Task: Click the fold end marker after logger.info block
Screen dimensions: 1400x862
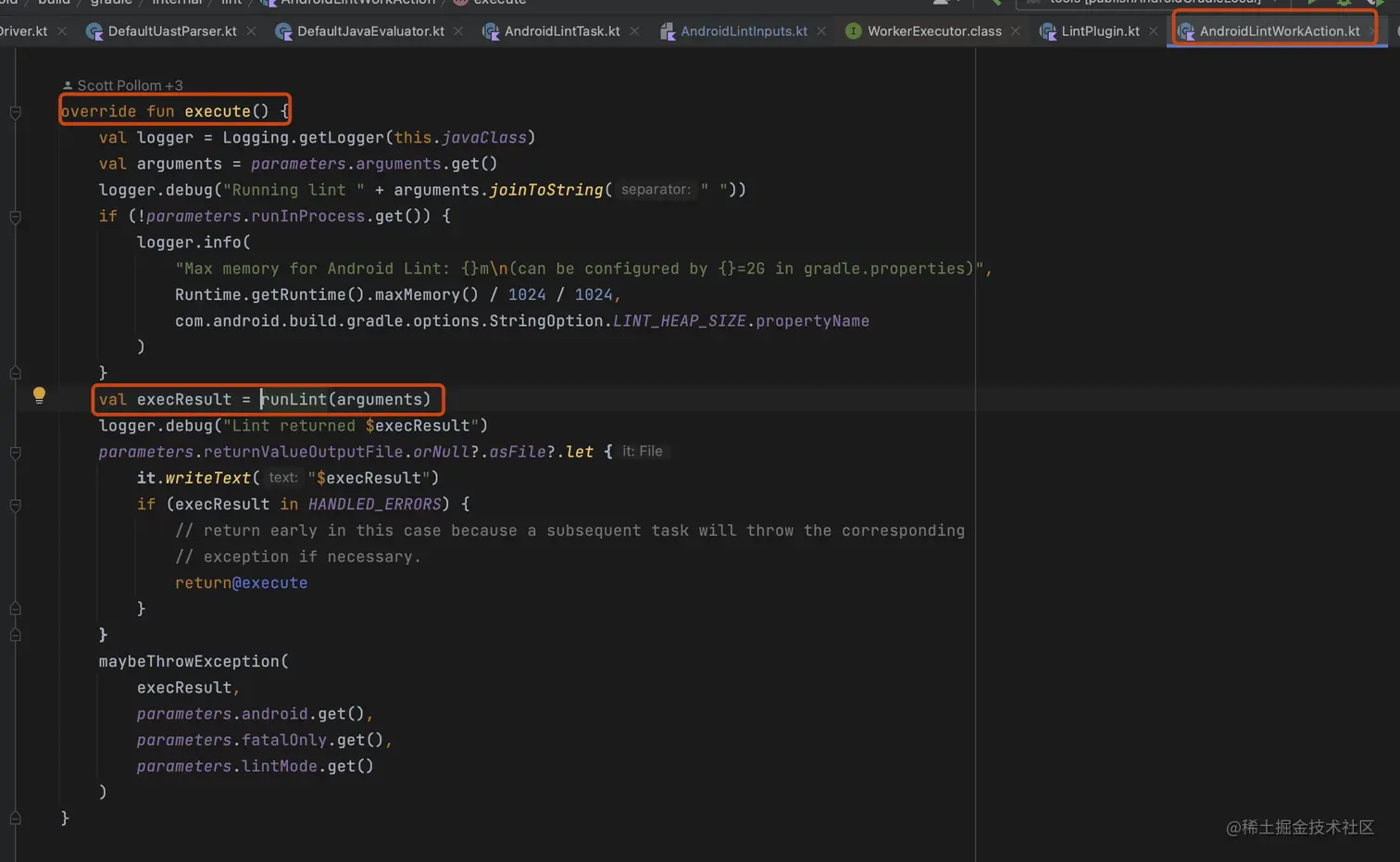Action: 16,373
